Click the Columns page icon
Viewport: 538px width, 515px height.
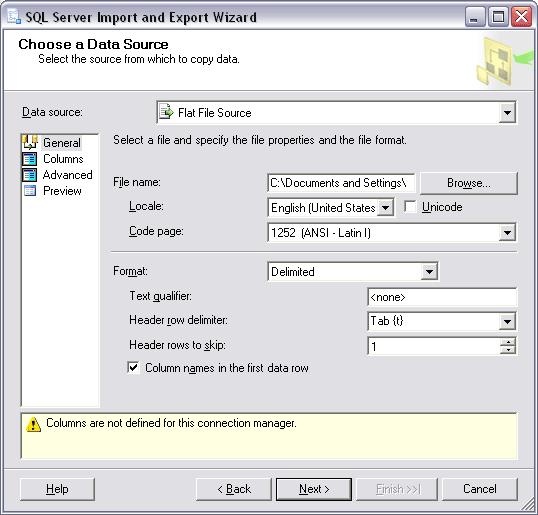point(30,159)
